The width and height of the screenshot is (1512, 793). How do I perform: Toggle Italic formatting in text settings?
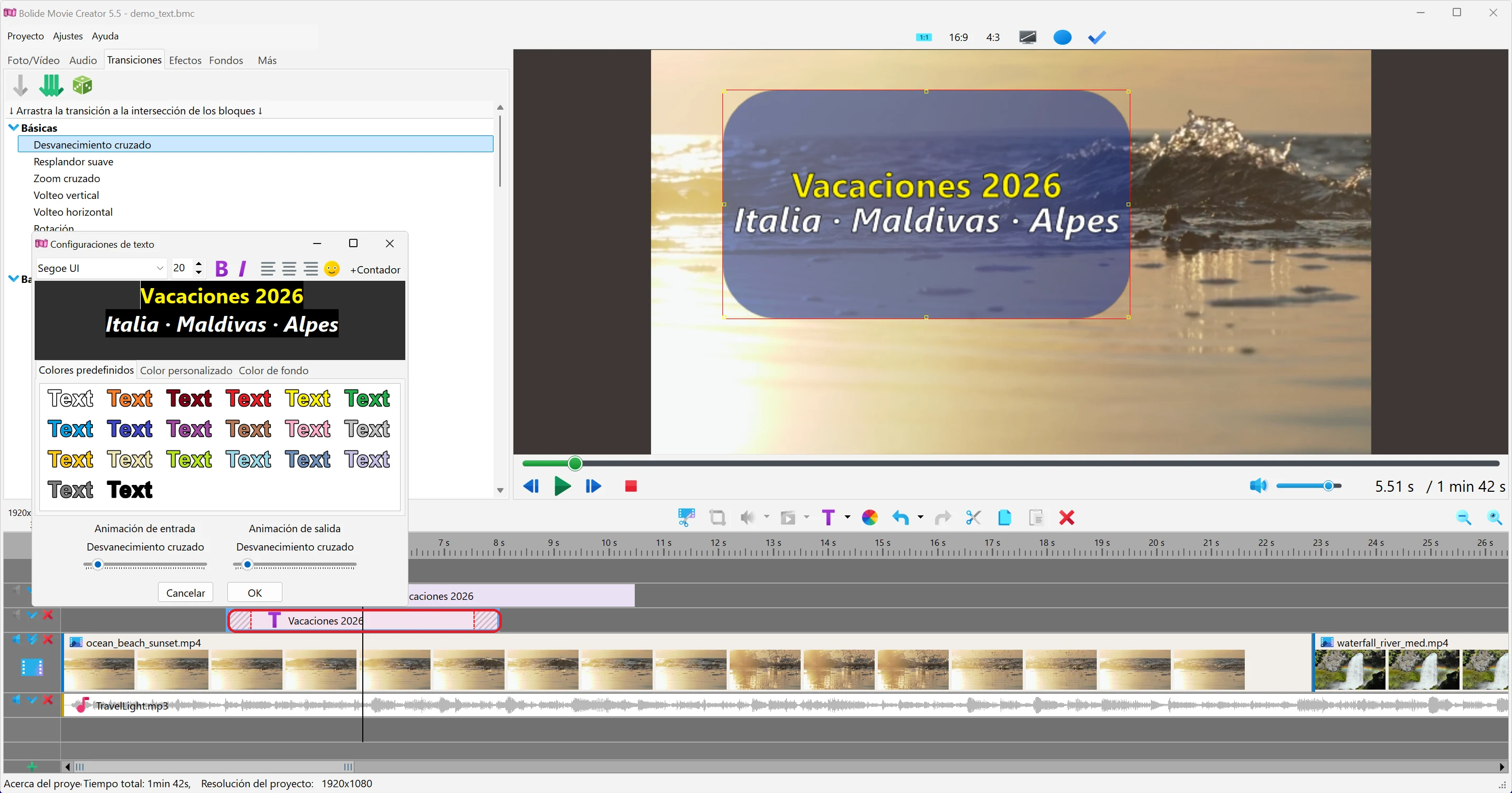[x=243, y=269]
